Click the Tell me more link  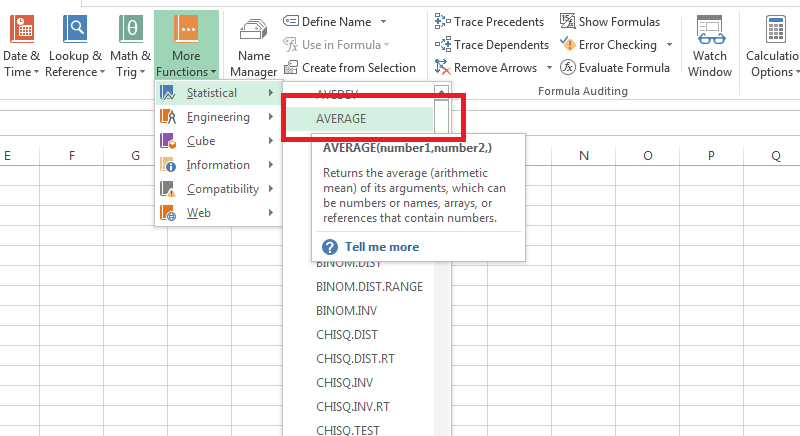[x=381, y=247]
